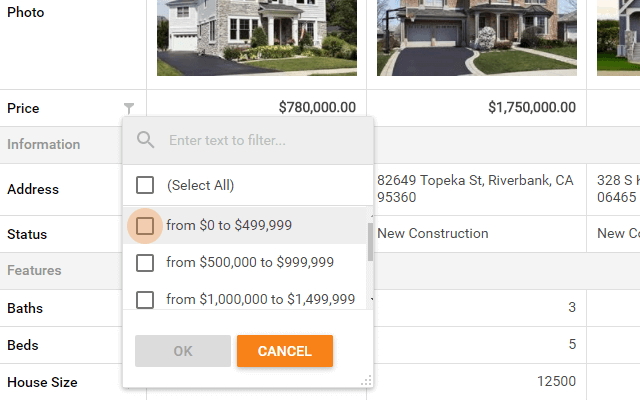
Task: Click the magnifier search icon in filter popup
Action: click(x=146, y=140)
